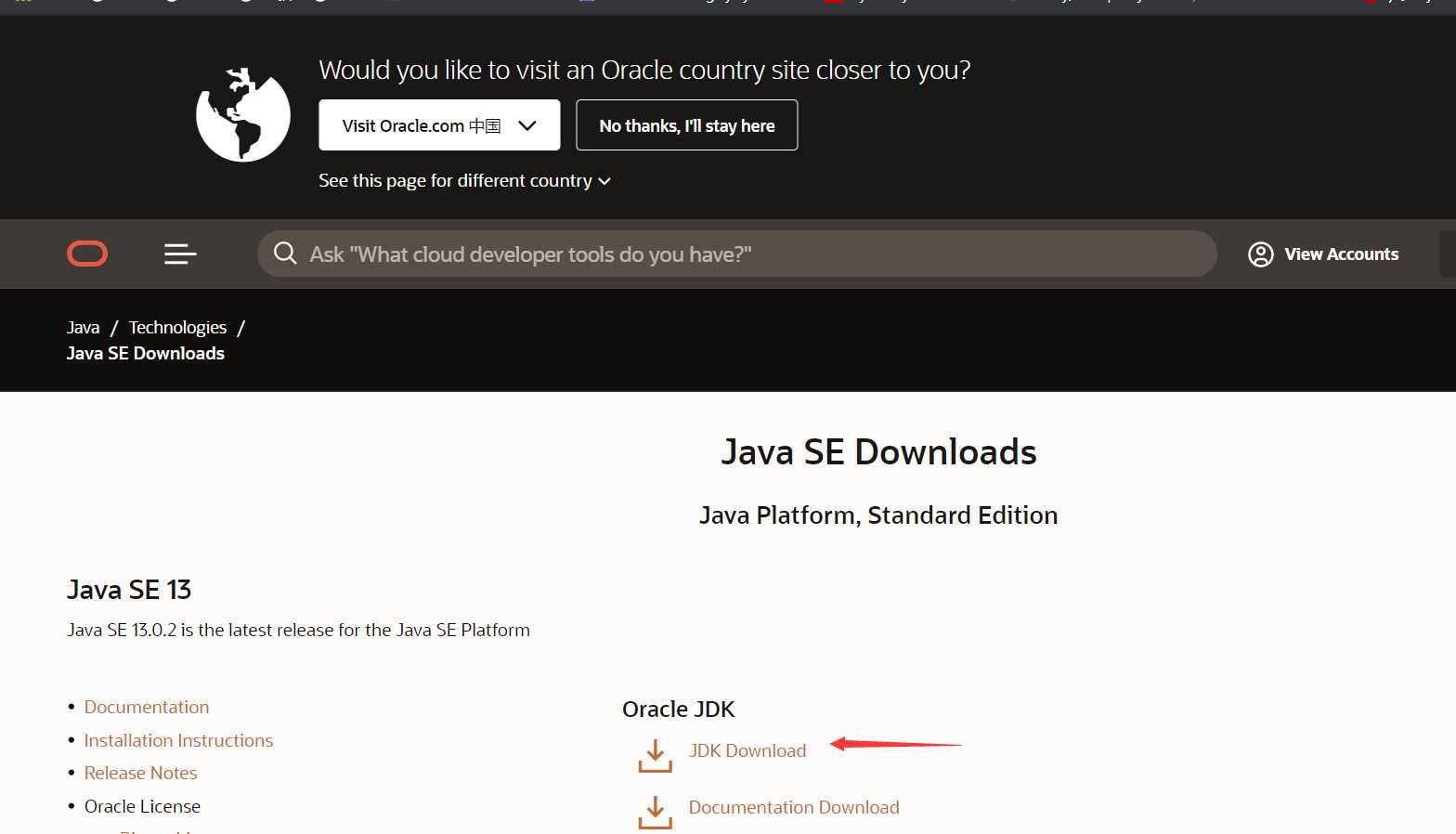Go to Technologies breadcrumb
The height and width of the screenshot is (834, 1456).
(x=177, y=327)
